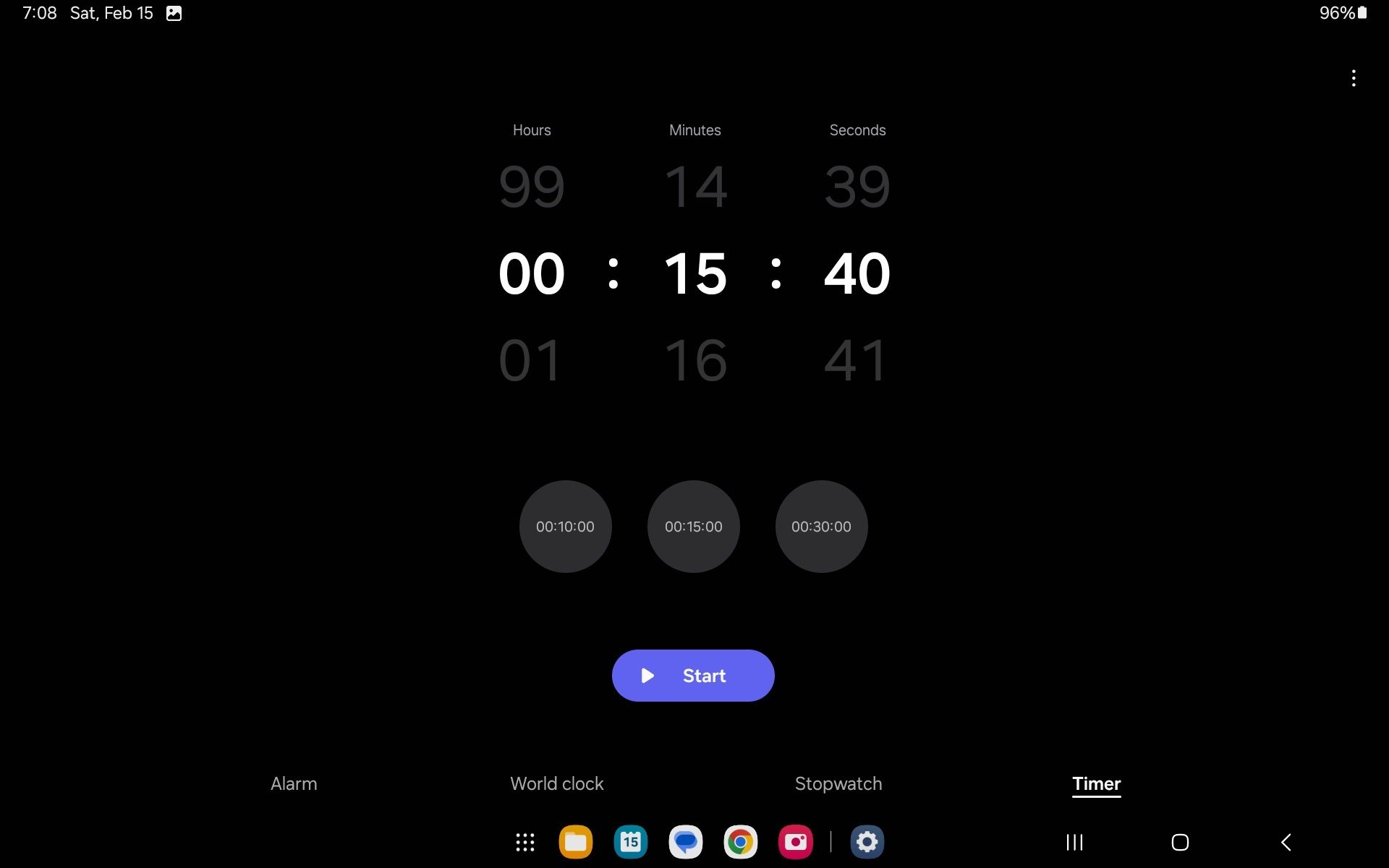Scroll up the Minutes value to 14
This screenshot has height=868, width=1389.
(694, 184)
